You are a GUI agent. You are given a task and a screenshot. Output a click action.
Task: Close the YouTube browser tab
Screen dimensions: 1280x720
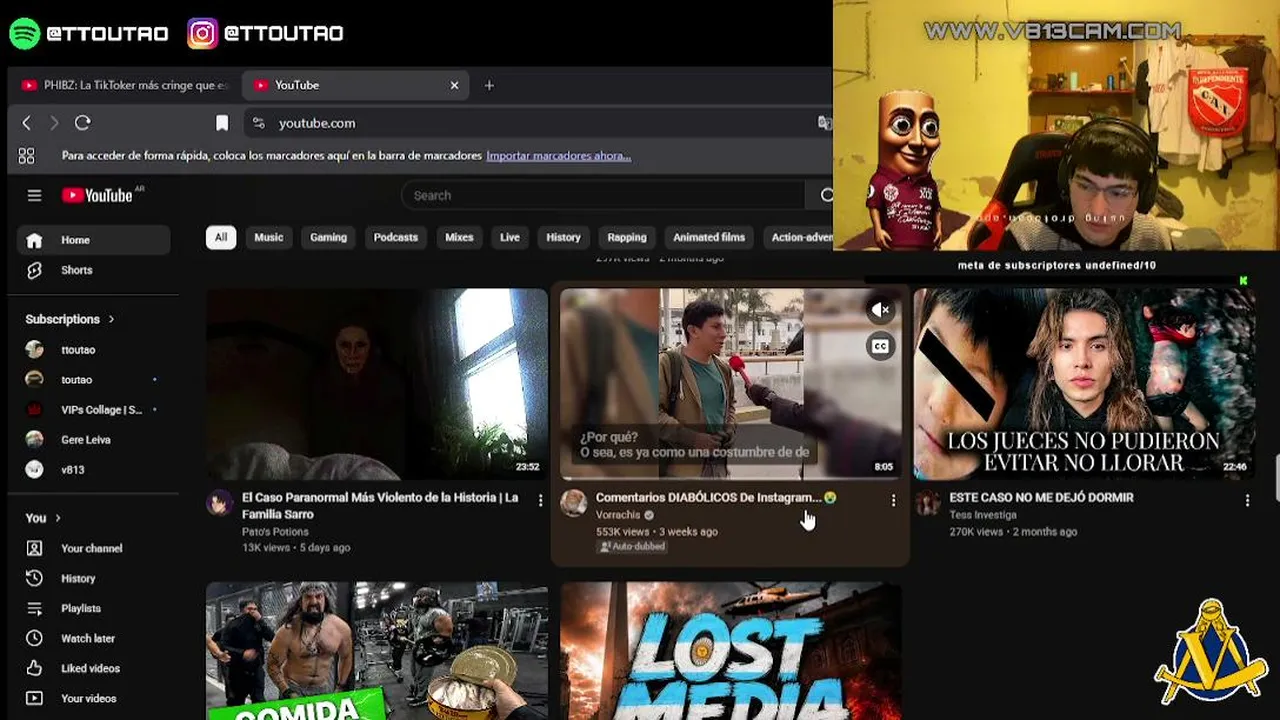[454, 85]
